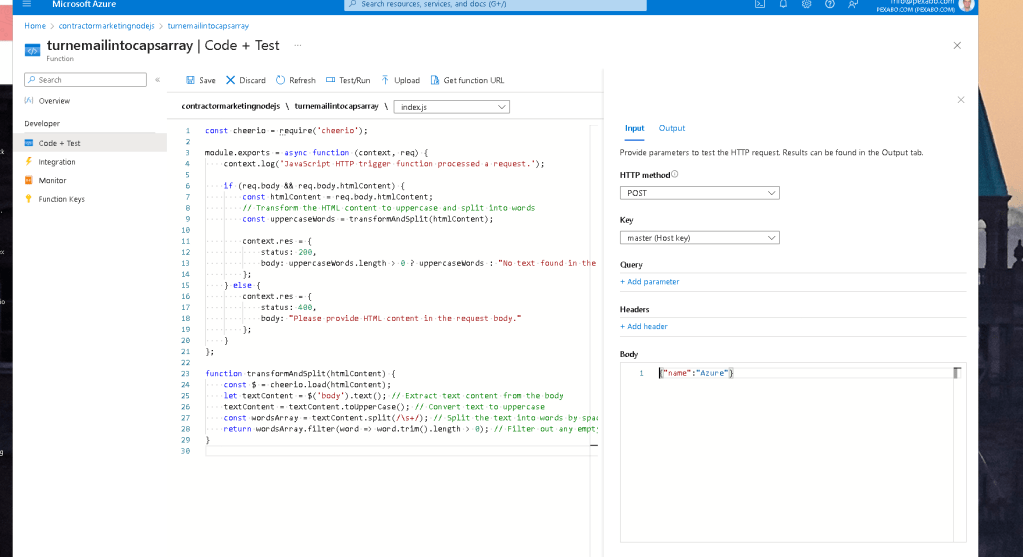Open the Azure portal hamburger menu
Screen dimensions: 1023x557
[x=27, y=4]
